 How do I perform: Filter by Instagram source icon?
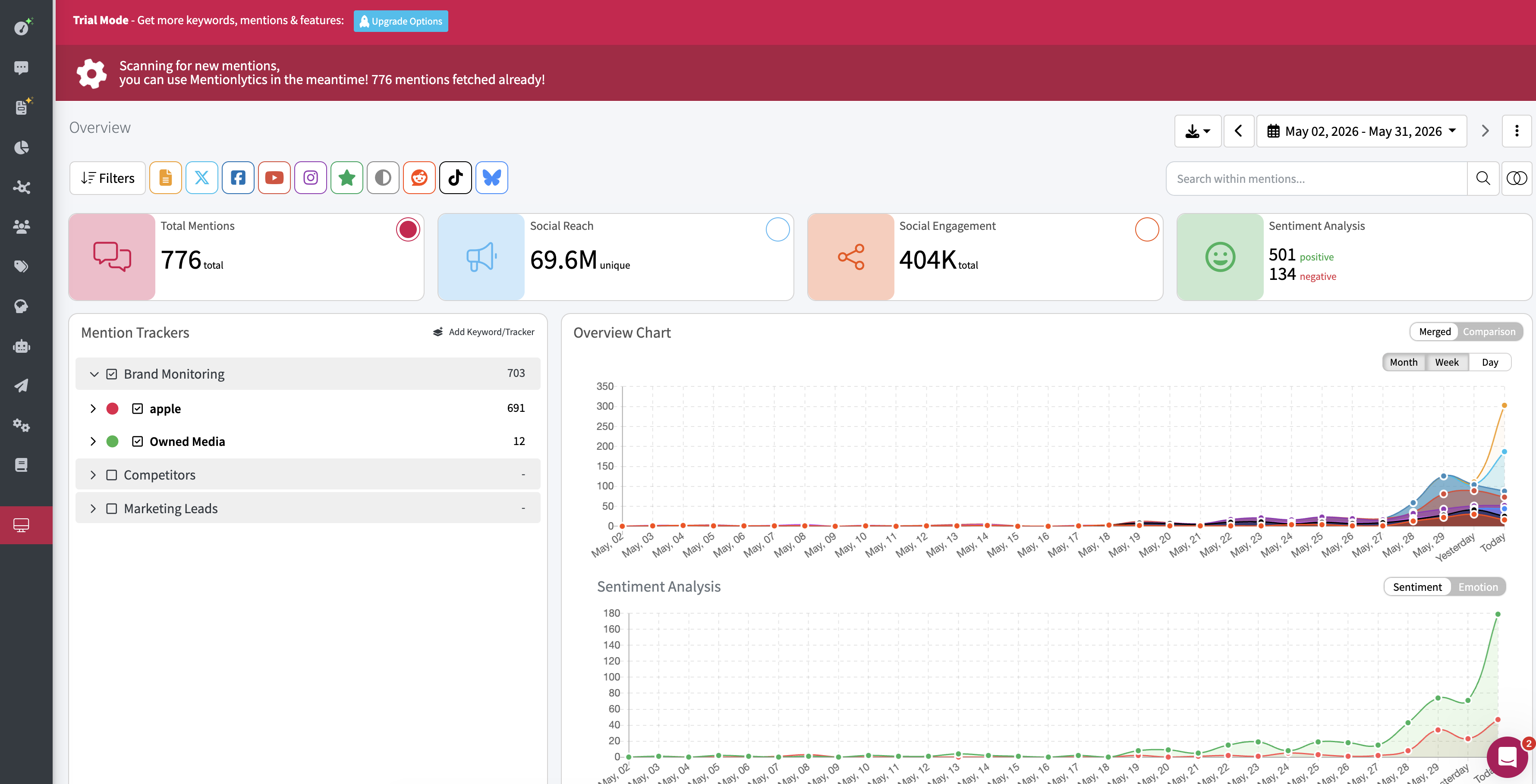(311, 178)
